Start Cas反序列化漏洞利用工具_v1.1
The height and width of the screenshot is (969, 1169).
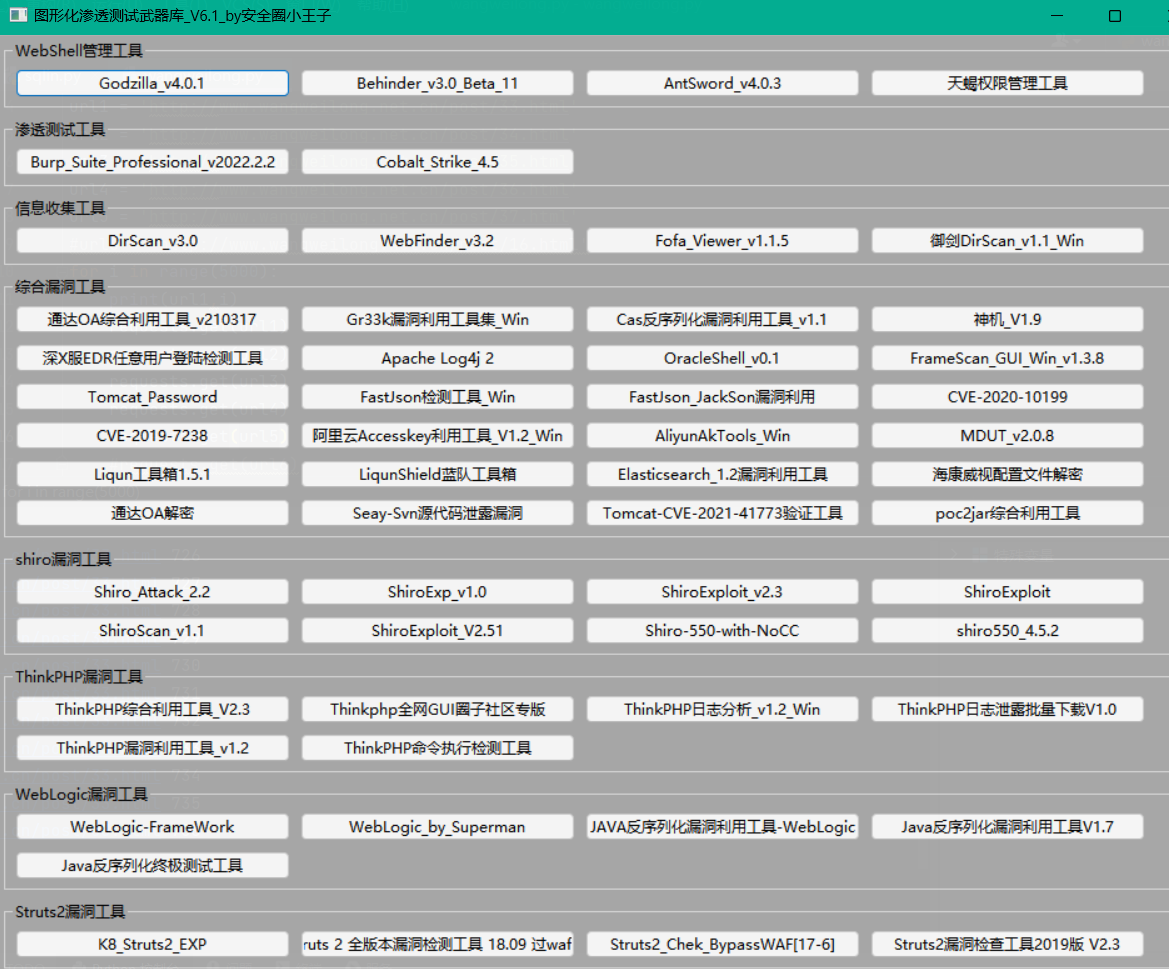[x=722, y=319]
